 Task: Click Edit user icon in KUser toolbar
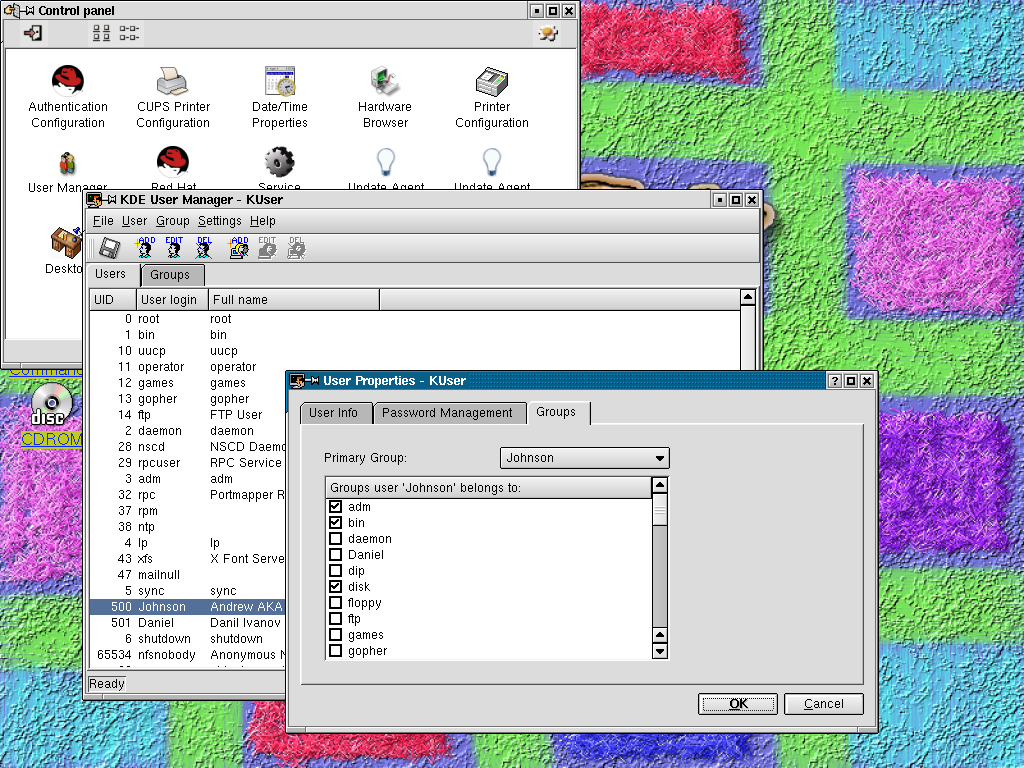(174, 248)
